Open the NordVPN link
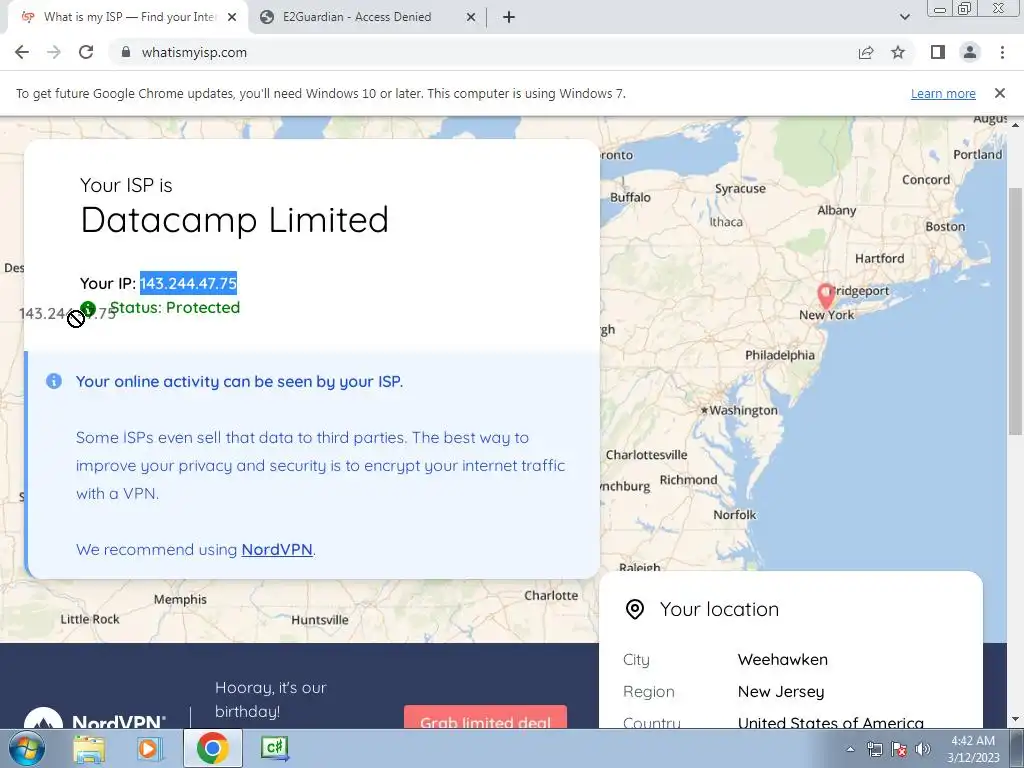This screenshot has height=768, width=1024. pyautogui.click(x=277, y=549)
